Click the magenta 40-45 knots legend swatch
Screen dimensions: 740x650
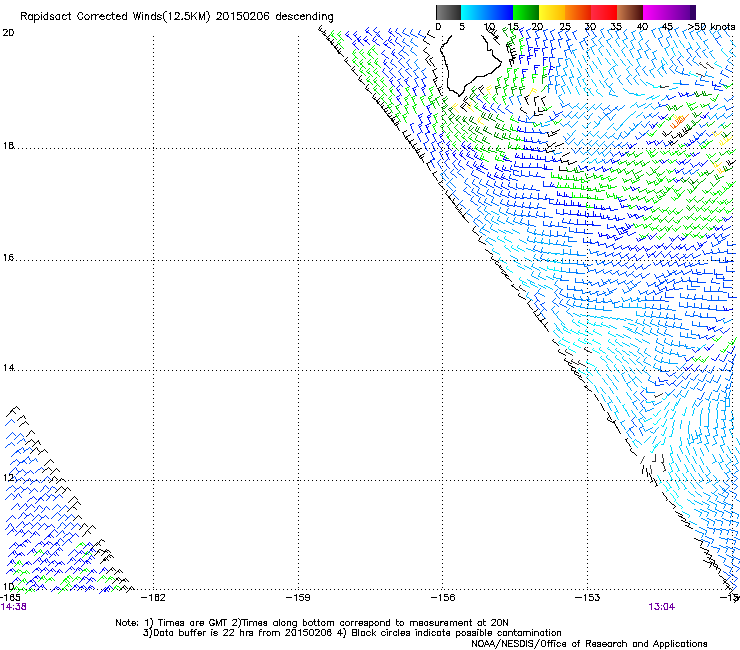656,12
